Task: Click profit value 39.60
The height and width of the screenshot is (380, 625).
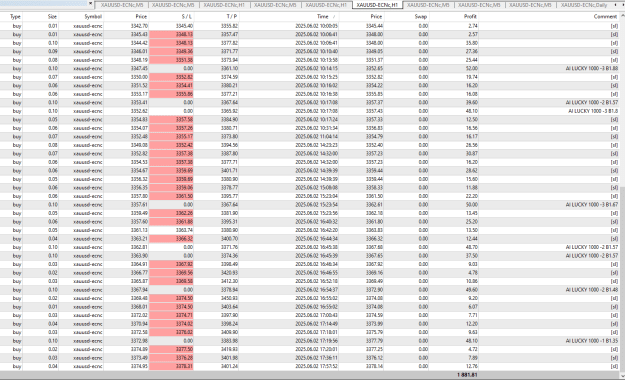Action: click(x=472, y=103)
